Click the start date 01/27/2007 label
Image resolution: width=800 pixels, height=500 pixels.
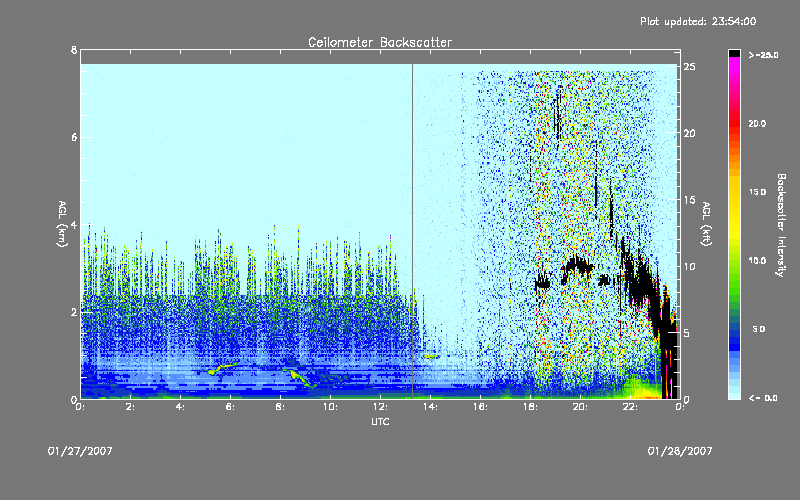pos(80,451)
